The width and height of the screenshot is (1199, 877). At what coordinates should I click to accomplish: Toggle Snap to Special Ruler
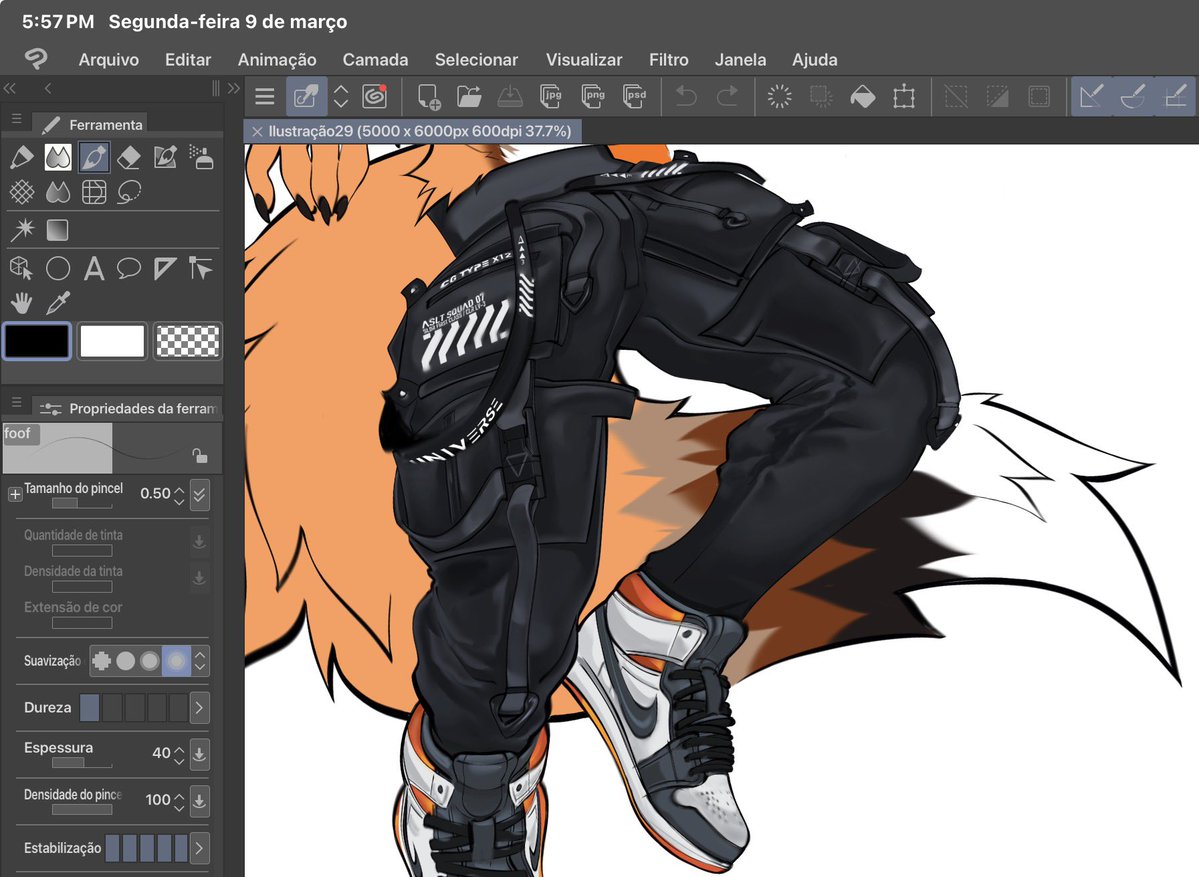point(1132,96)
